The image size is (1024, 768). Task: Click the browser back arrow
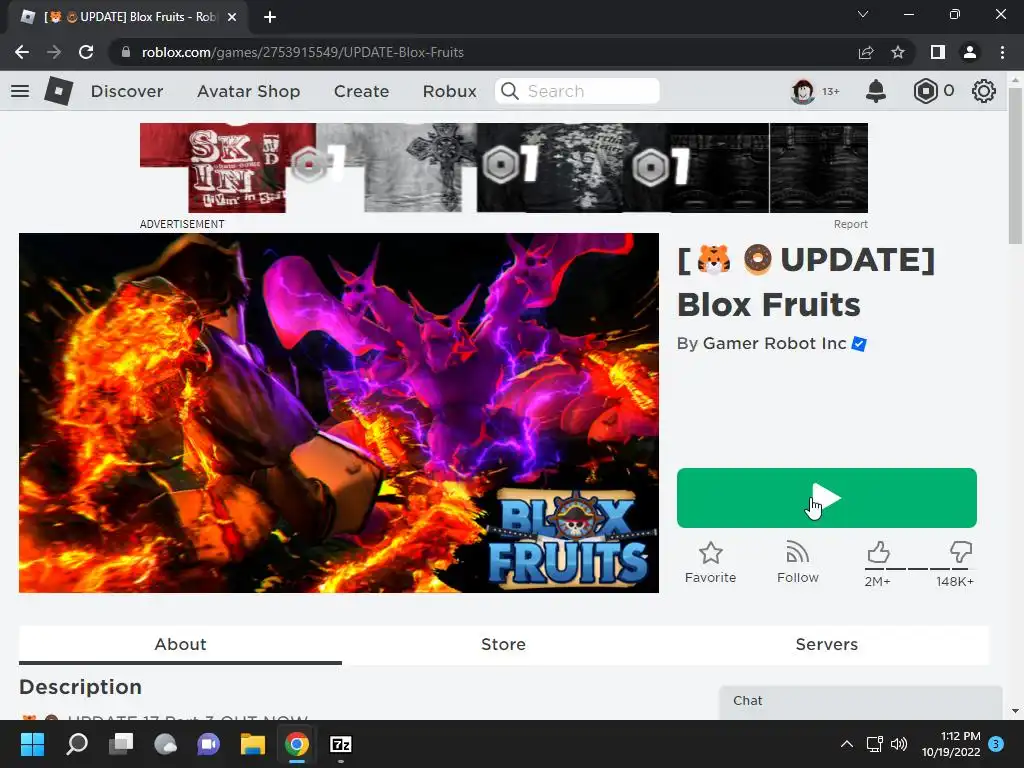22,52
